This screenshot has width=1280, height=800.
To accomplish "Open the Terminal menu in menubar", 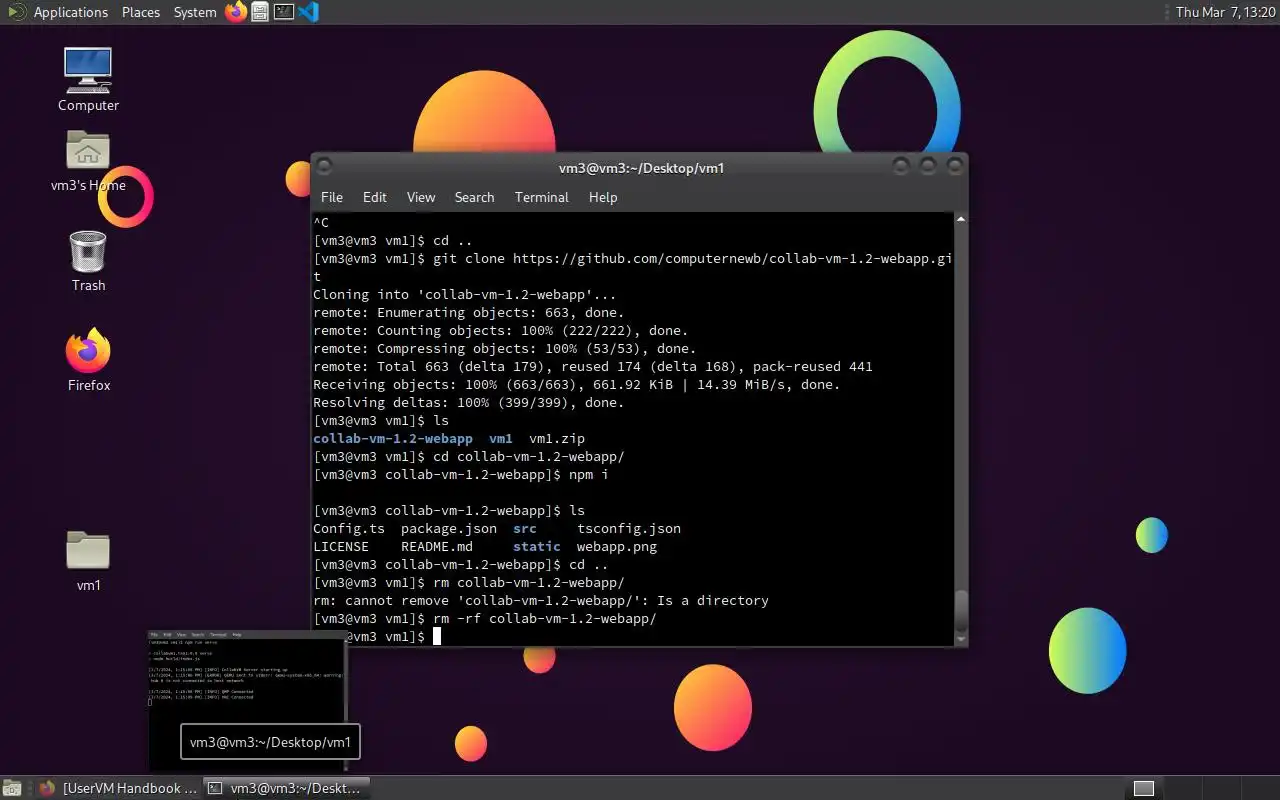I will (x=542, y=197).
